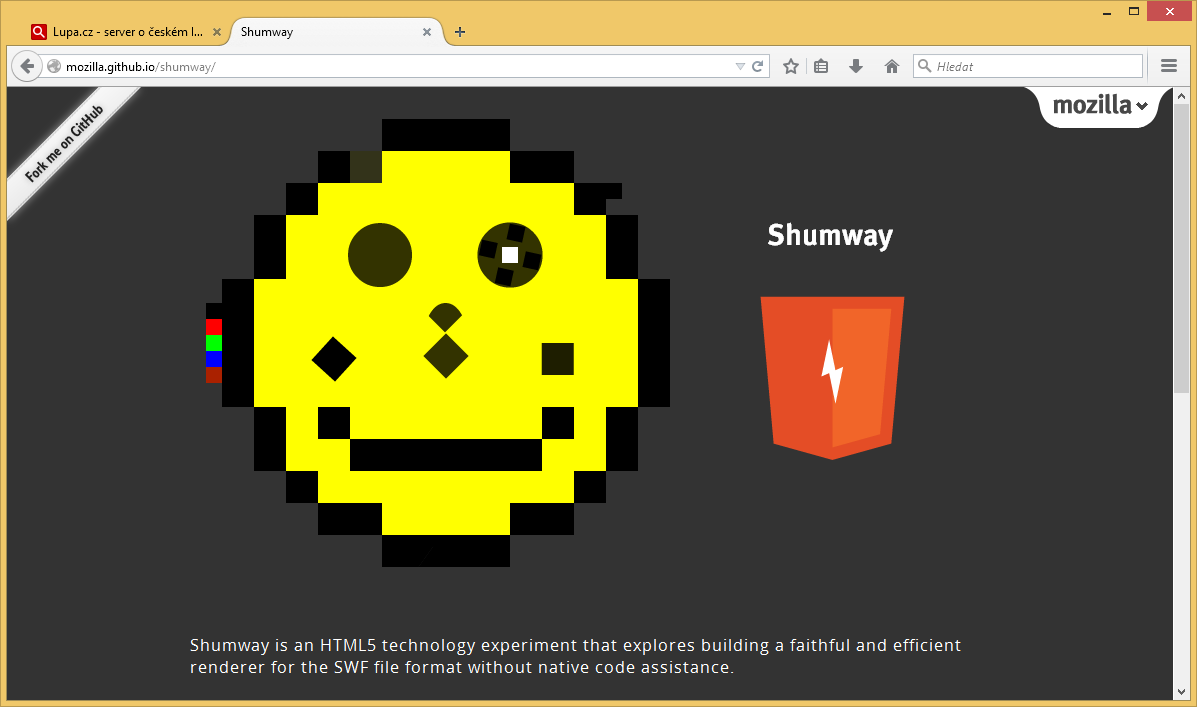Bookmark this page with the star icon
The width and height of the screenshot is (1197, 707).
[791, 67]
